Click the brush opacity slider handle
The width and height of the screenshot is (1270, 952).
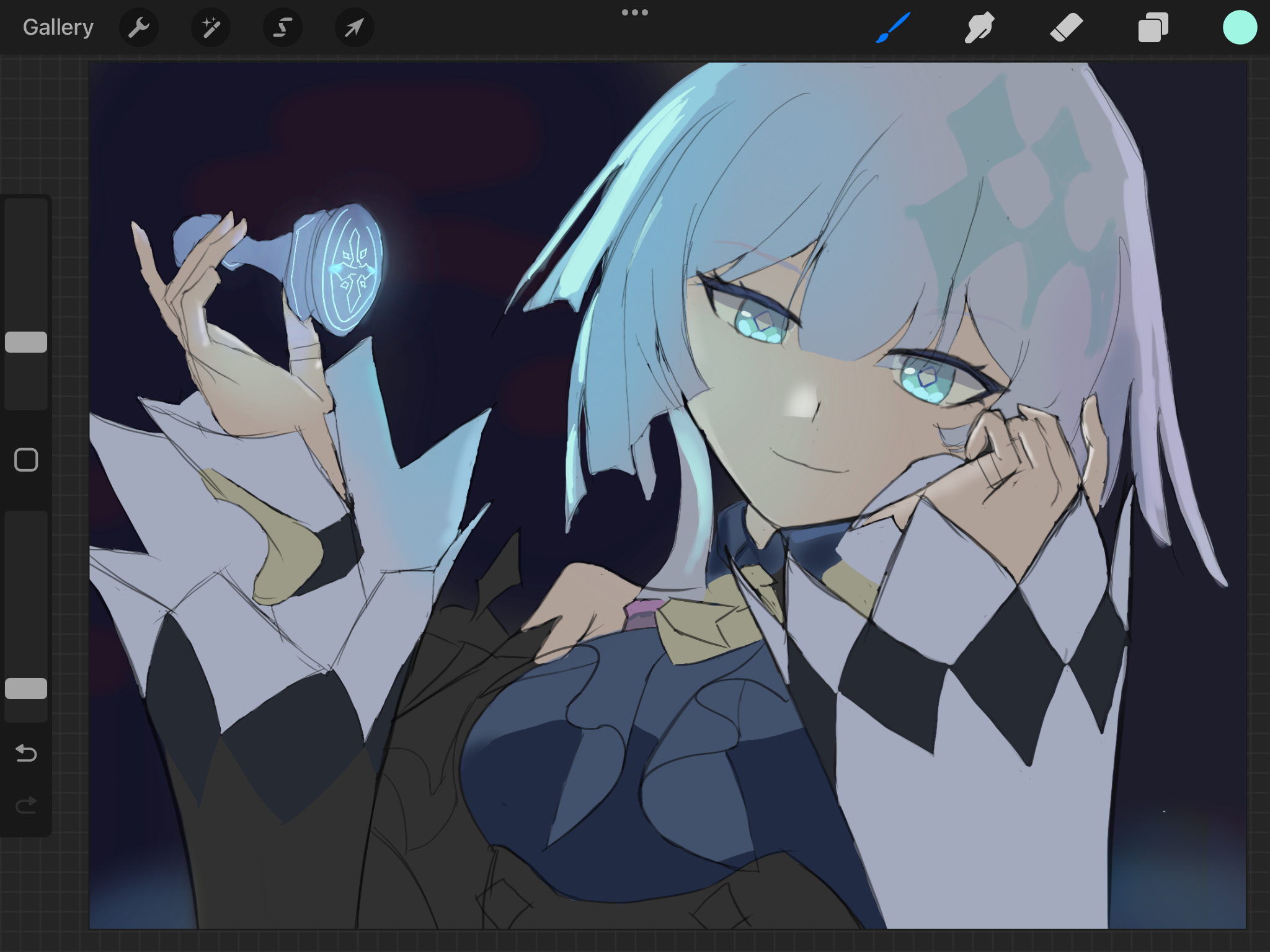click(26, 689)
